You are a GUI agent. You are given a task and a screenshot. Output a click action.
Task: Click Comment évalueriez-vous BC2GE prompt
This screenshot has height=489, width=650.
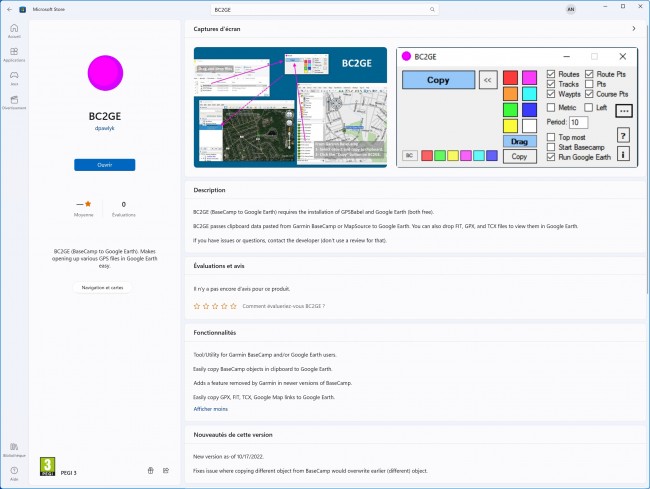click(x=284, y=306)
